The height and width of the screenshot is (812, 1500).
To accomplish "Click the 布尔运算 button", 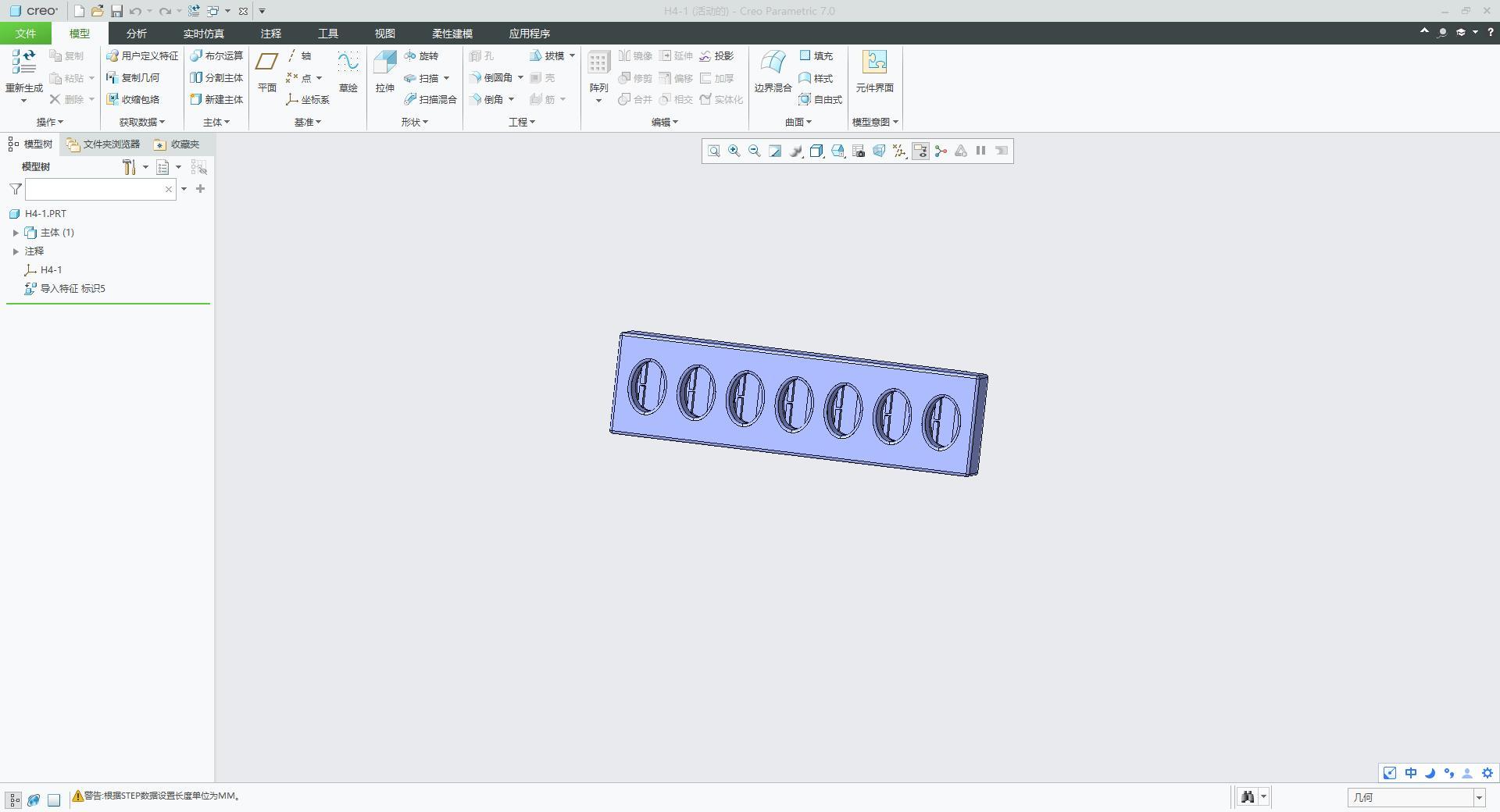I will click(216, 56).
